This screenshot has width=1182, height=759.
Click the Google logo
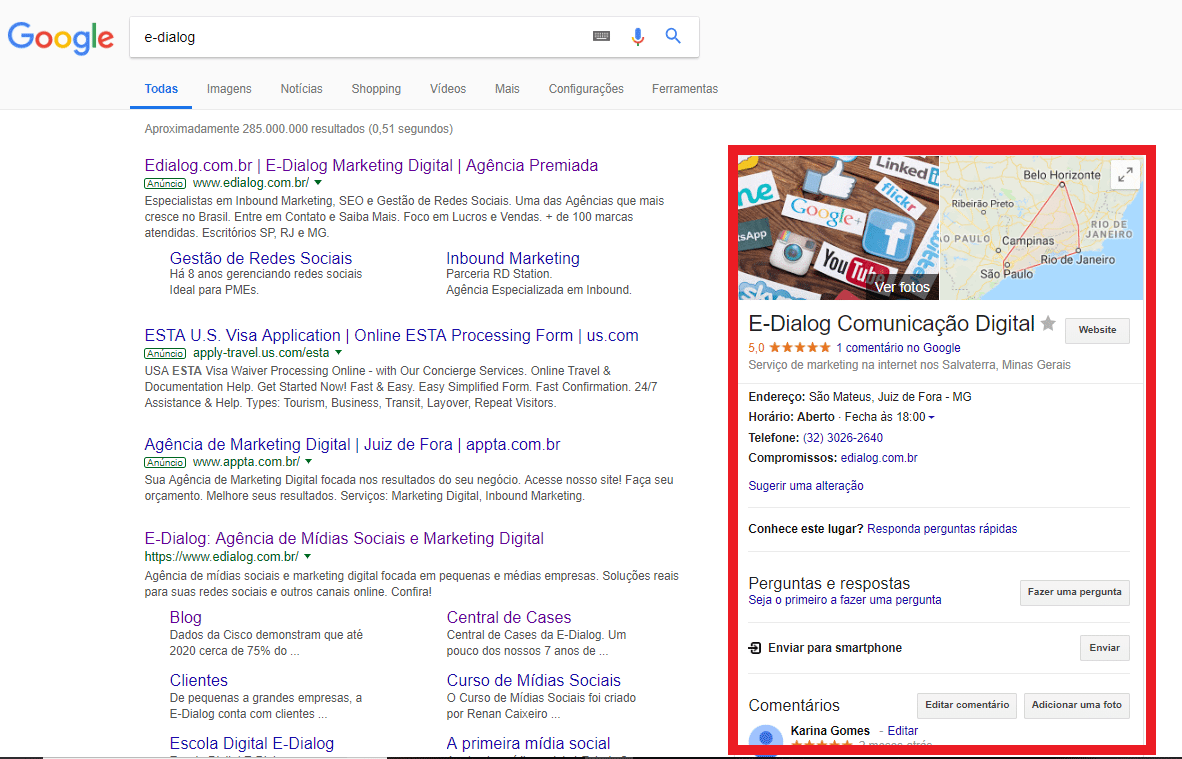pyautogui.click(x=61, y=37)
